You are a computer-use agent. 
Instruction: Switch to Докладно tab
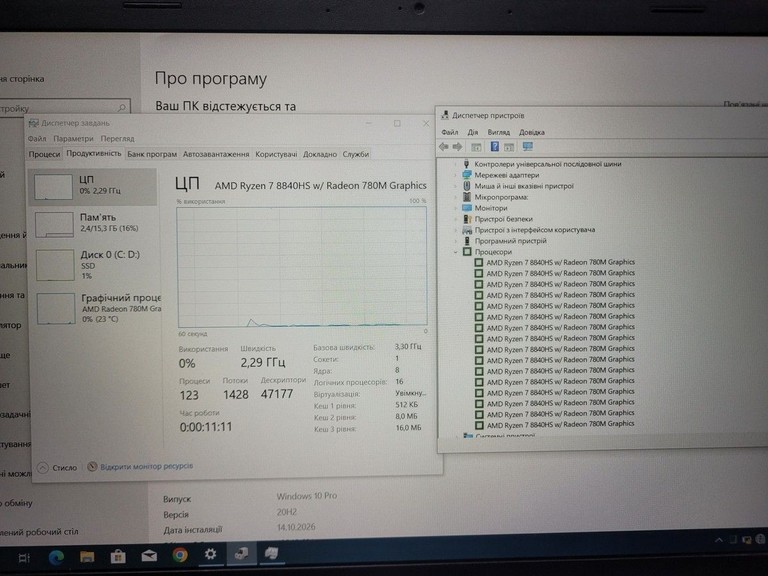(x=320, y=154)
